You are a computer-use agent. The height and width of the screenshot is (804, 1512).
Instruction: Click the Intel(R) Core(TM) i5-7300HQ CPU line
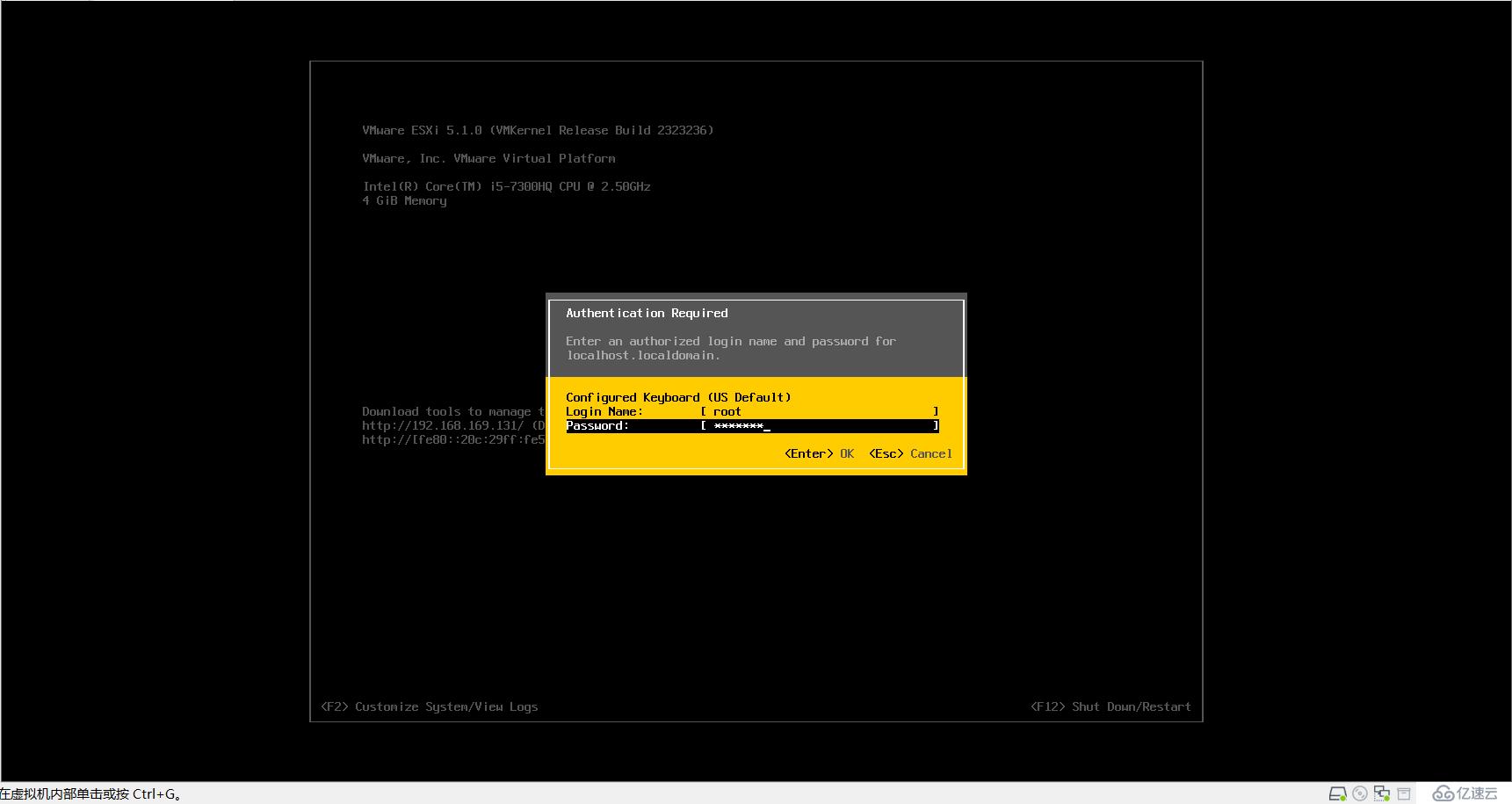click(506, 186)
